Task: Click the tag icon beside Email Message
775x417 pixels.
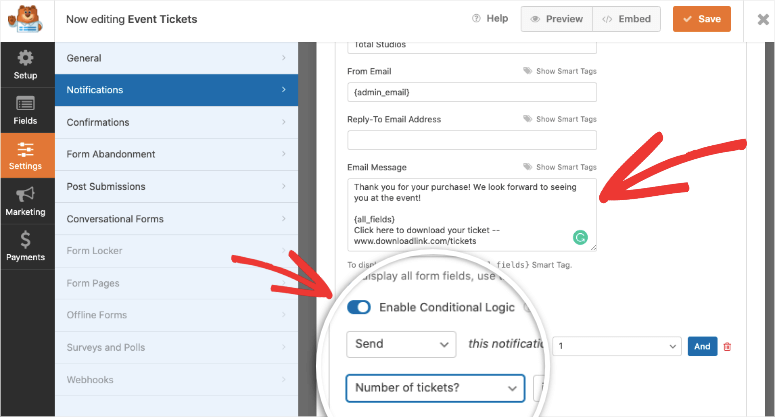Action: (527, 167)
